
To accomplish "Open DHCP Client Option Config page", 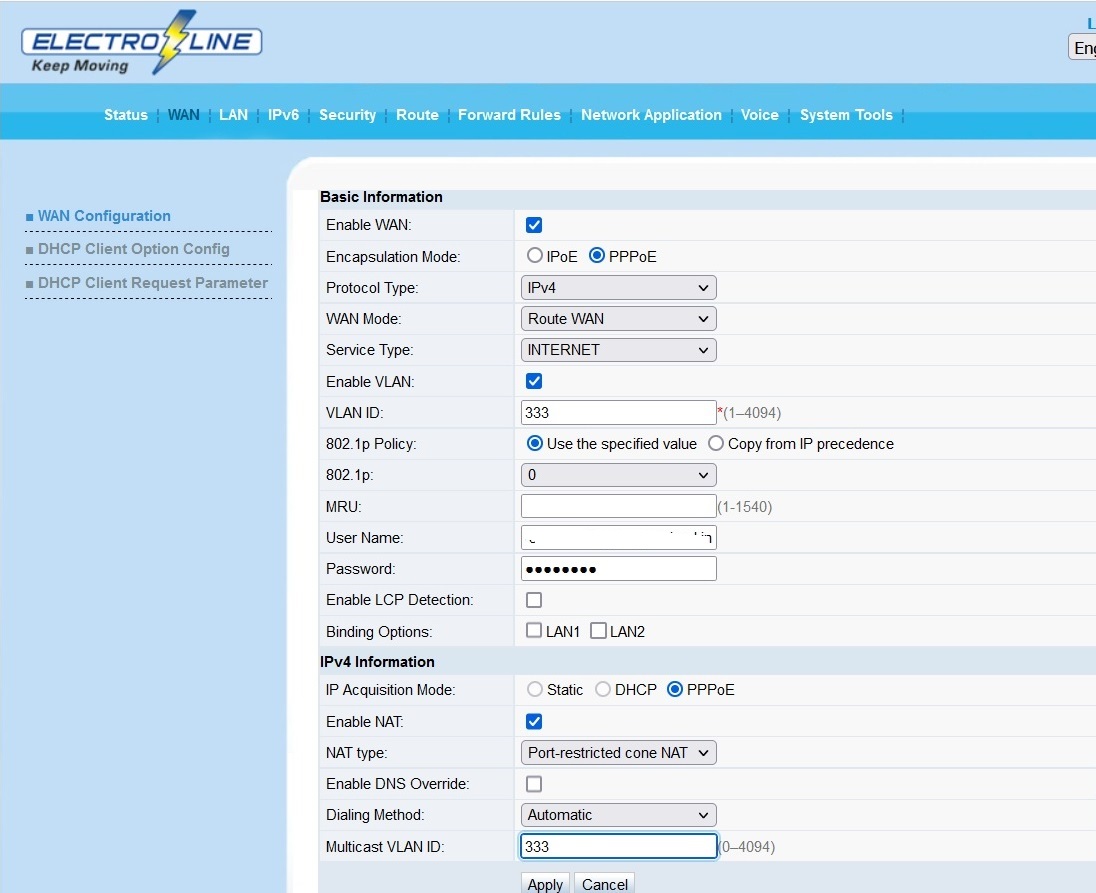I will [134, 249].
